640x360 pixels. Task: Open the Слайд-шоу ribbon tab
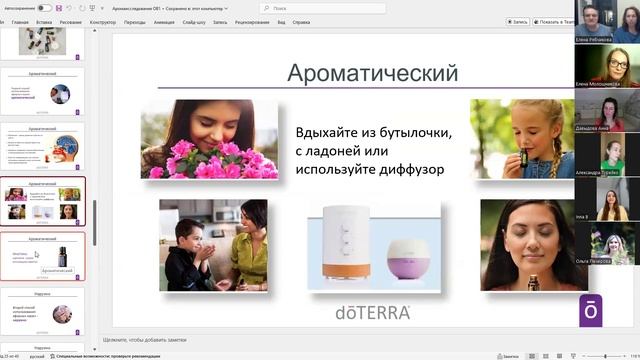click(x=194, y=22)
